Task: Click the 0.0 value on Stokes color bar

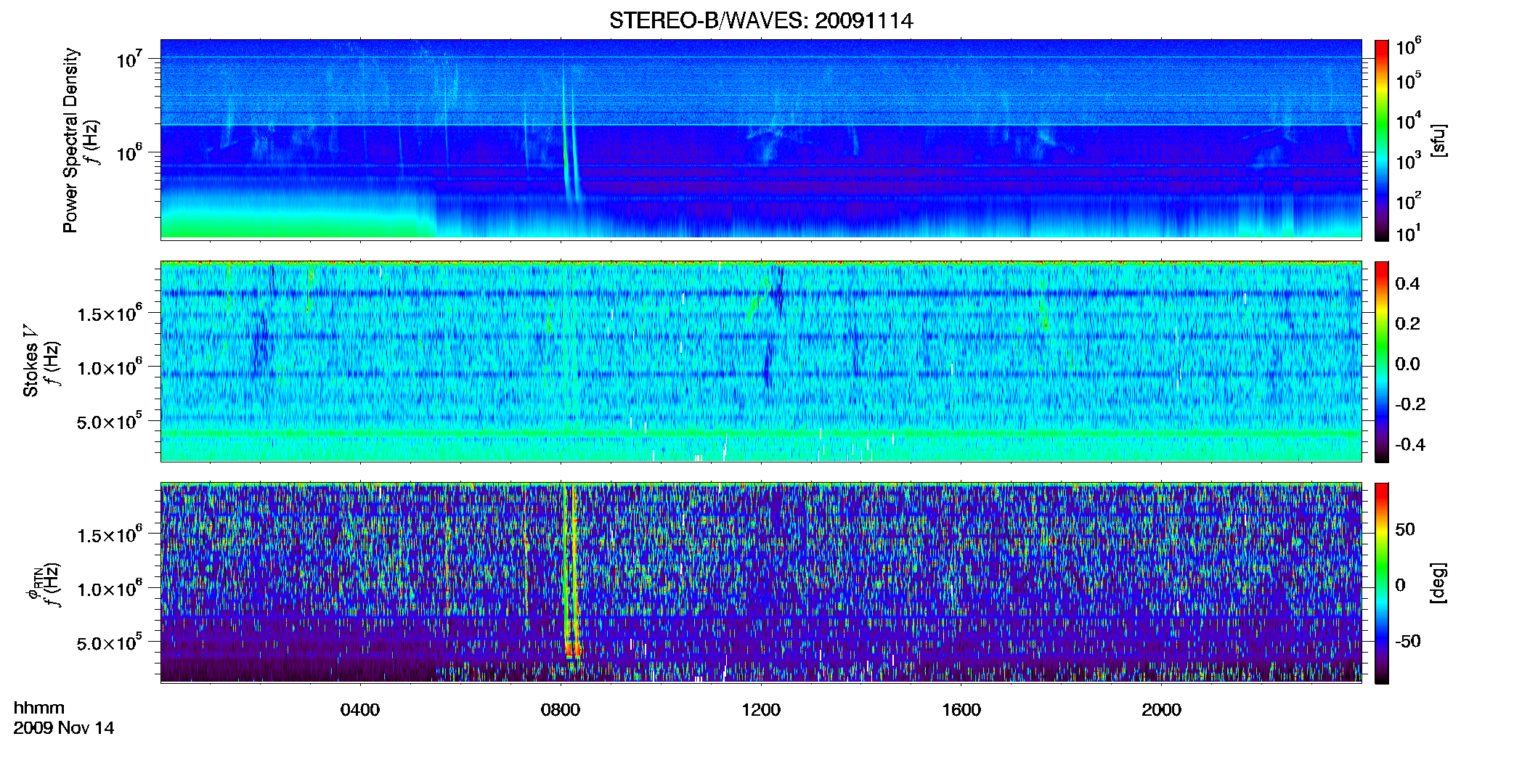Action: point(1407,364)
